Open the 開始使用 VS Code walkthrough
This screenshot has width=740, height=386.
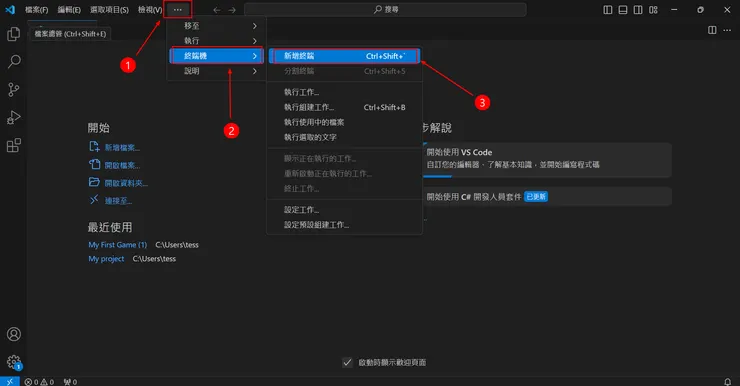(x=547, y=160)
